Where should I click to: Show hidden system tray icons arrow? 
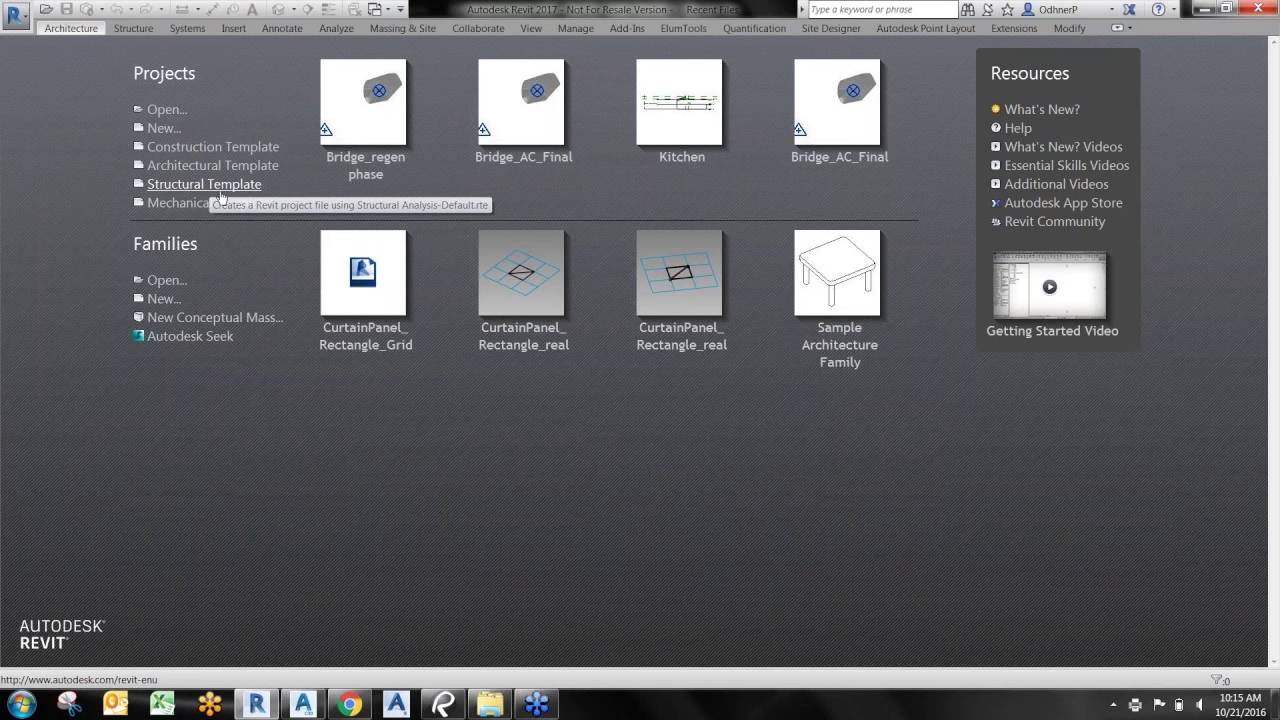(x=1114, y=705)
